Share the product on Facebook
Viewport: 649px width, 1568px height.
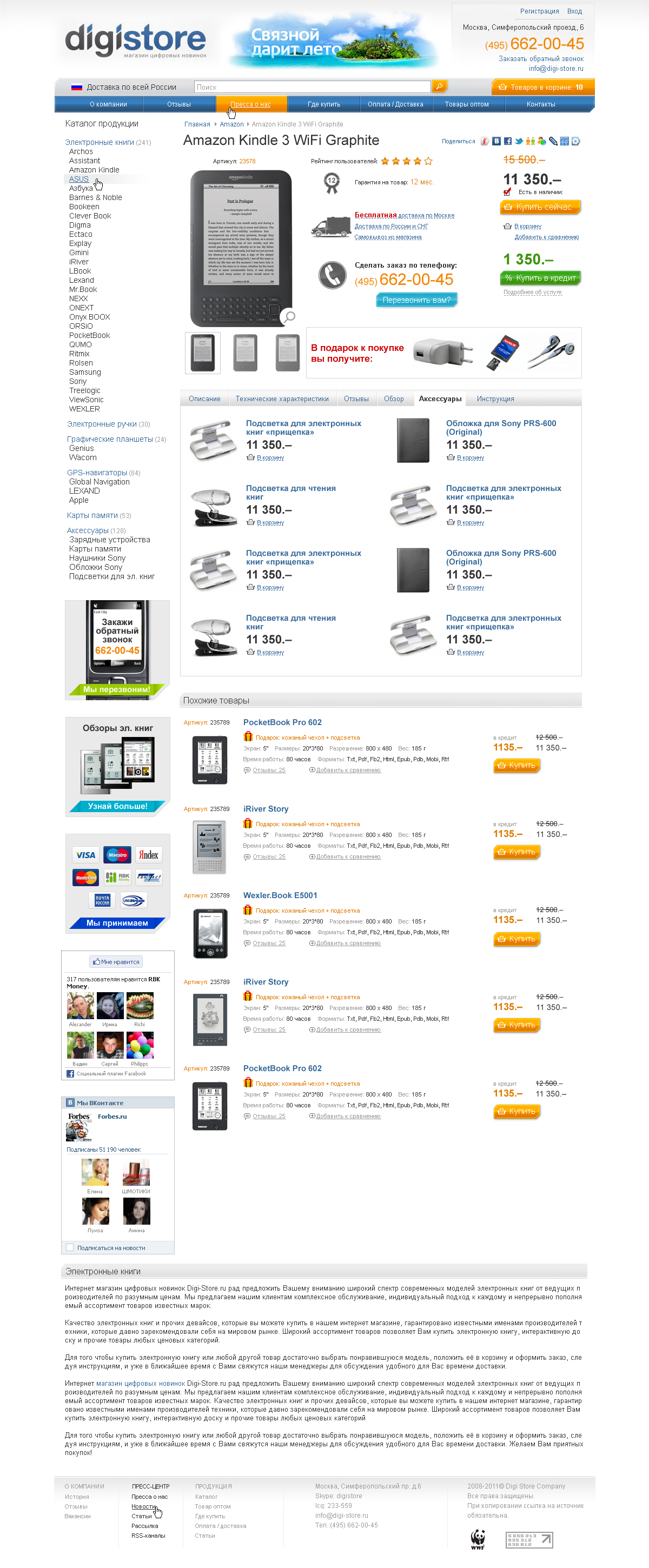pyautogui.click(x=508, y=141)
